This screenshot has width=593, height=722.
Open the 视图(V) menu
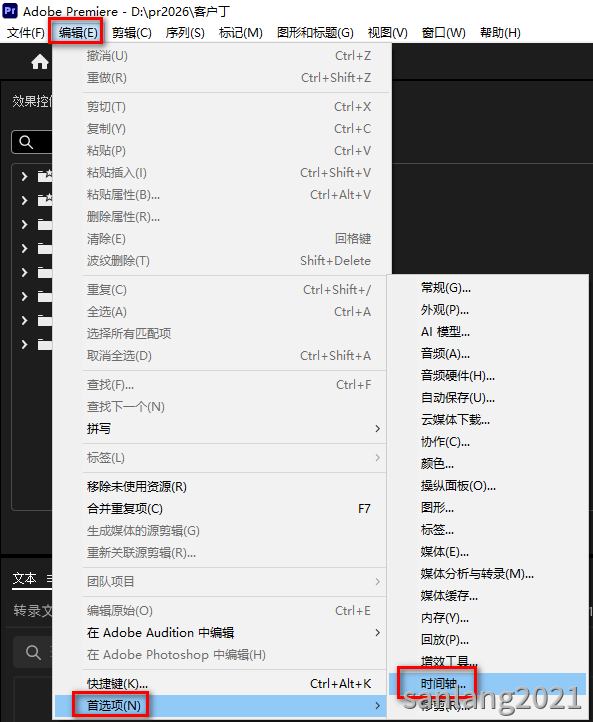tap(388, 33)
